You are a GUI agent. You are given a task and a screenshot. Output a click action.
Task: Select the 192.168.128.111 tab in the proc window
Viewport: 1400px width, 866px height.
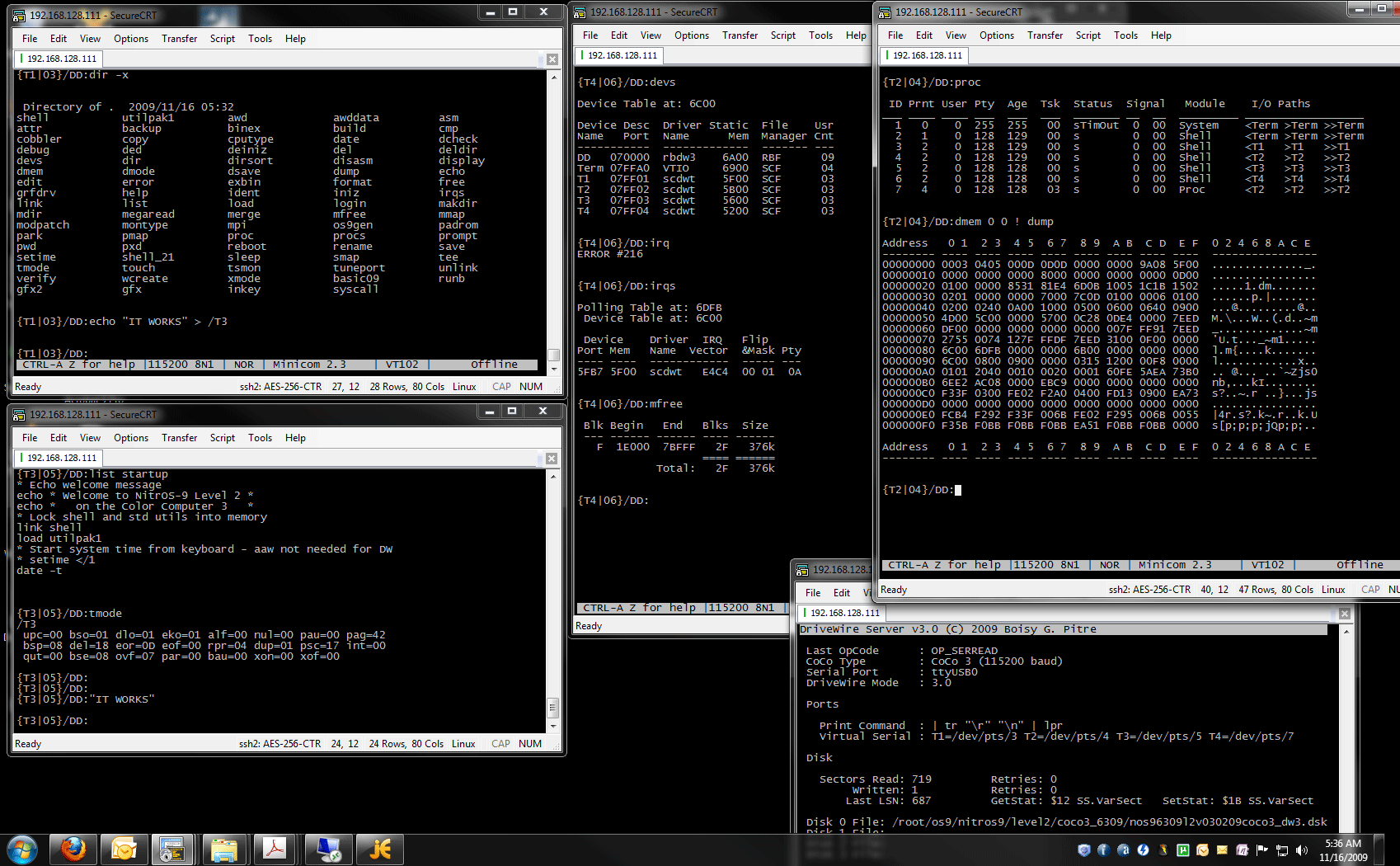click(923, 55)
